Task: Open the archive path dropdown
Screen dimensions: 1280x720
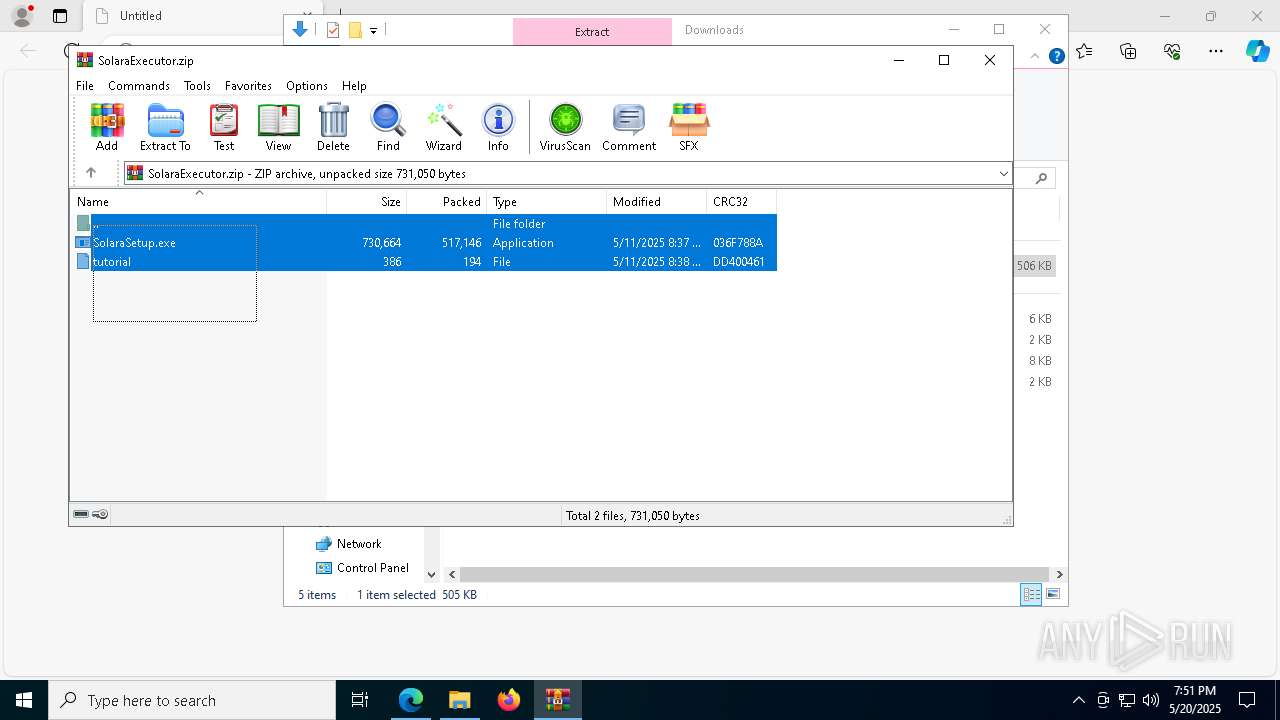Action: [x=1003, y=173]
